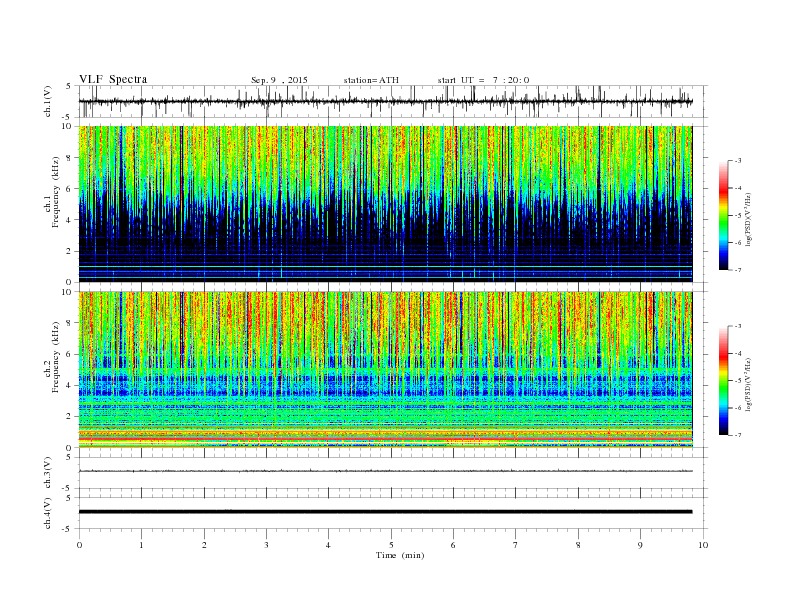Click time axis tick label 2
Image resolution: width=792 pixels, height=612 pixels.
tap(204, 545)
